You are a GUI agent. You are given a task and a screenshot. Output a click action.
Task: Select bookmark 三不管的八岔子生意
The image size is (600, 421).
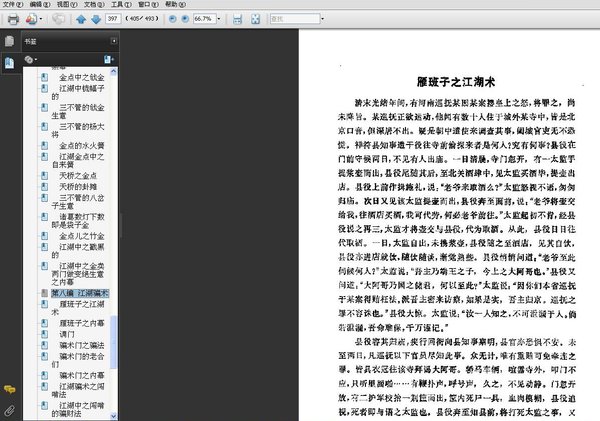[x=78, y=202]
